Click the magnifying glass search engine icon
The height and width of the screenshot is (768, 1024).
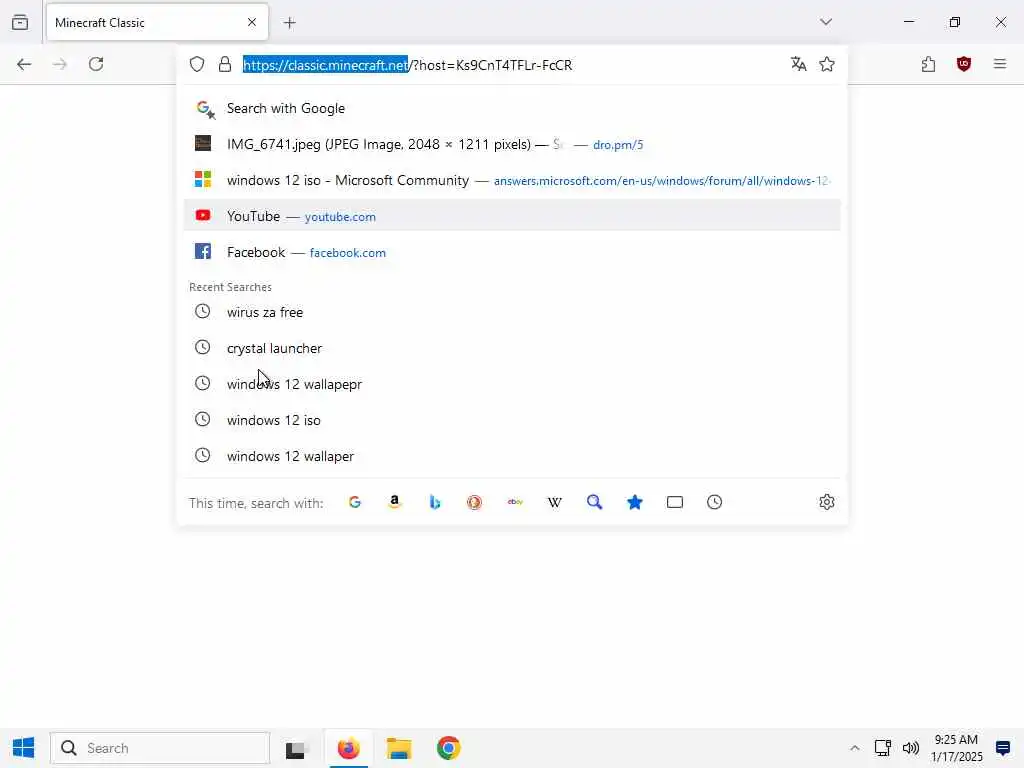[594, 502]
